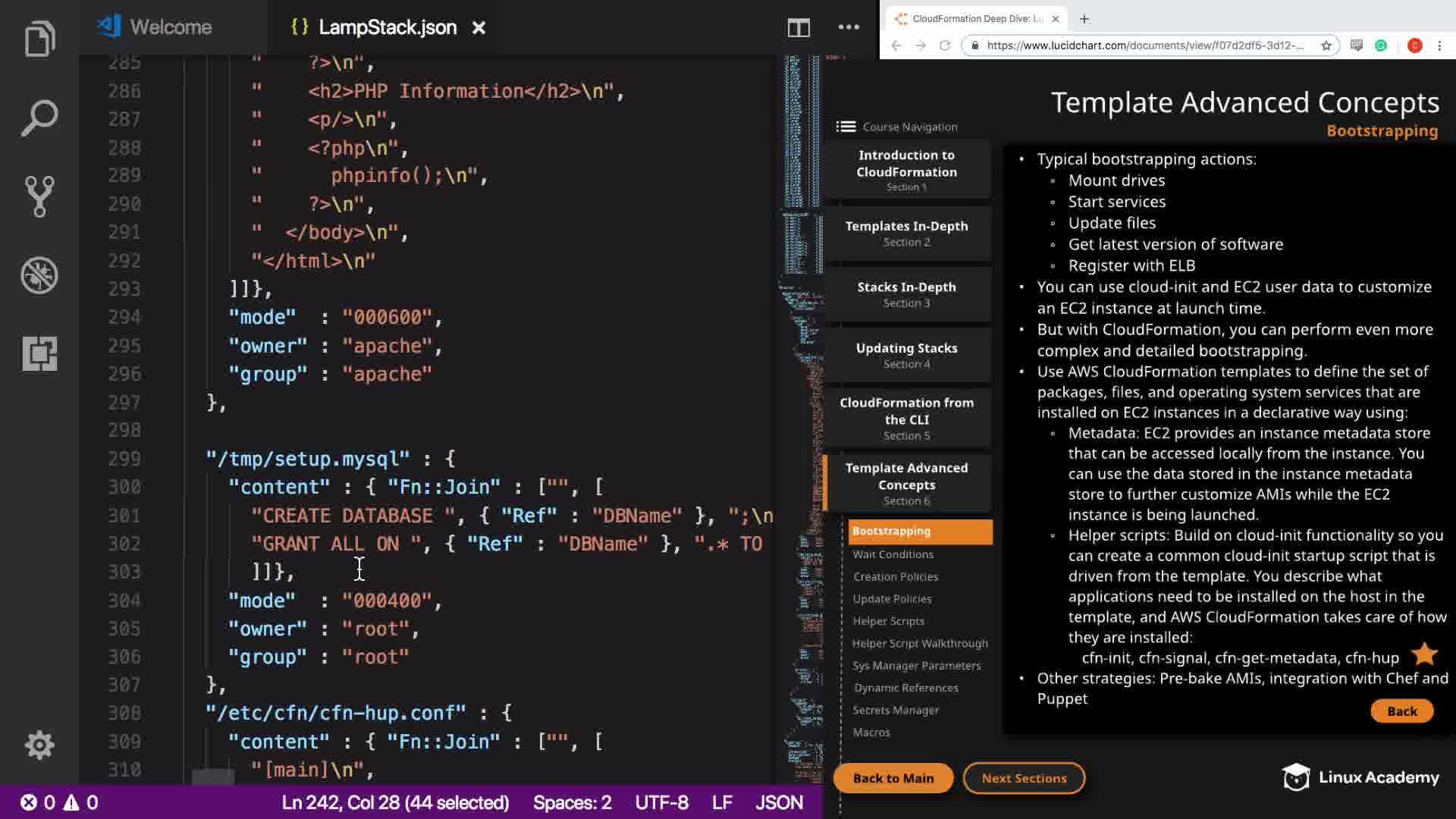Change indentation via Spaces: 2

[x=572, y=802]
